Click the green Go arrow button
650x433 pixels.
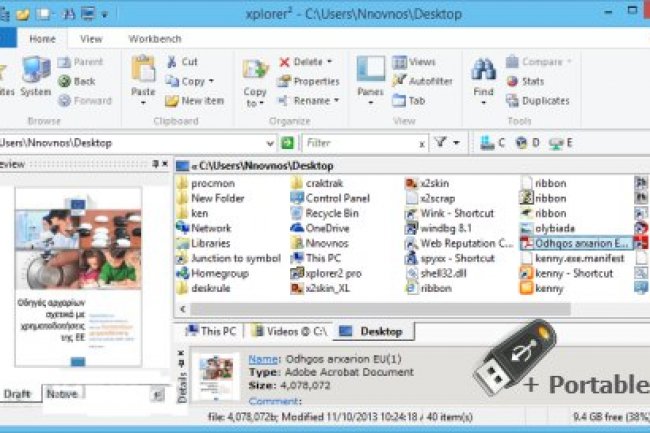[287, 143]
